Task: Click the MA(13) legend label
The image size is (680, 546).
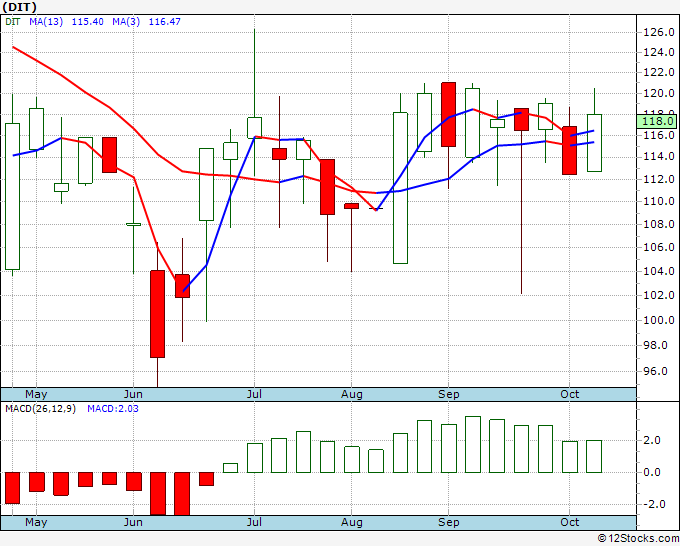Action: (46, 21)
